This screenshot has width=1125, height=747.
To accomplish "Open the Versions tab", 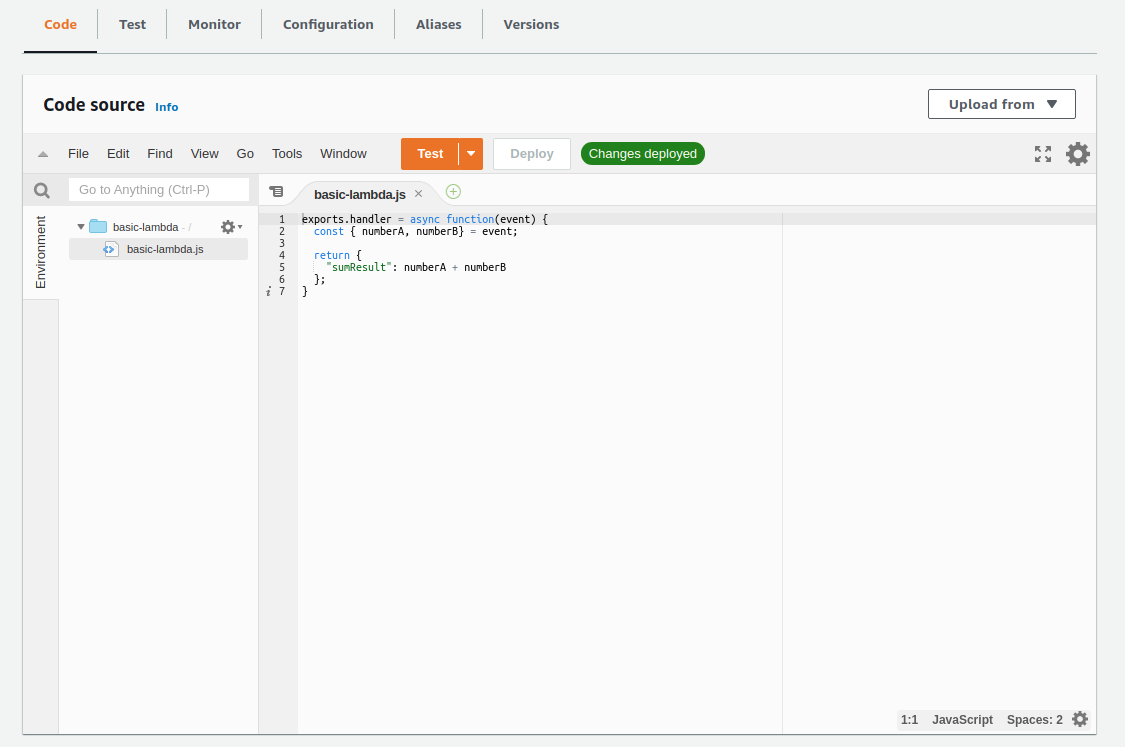I will pyautogui.click(x=531, y=24).
